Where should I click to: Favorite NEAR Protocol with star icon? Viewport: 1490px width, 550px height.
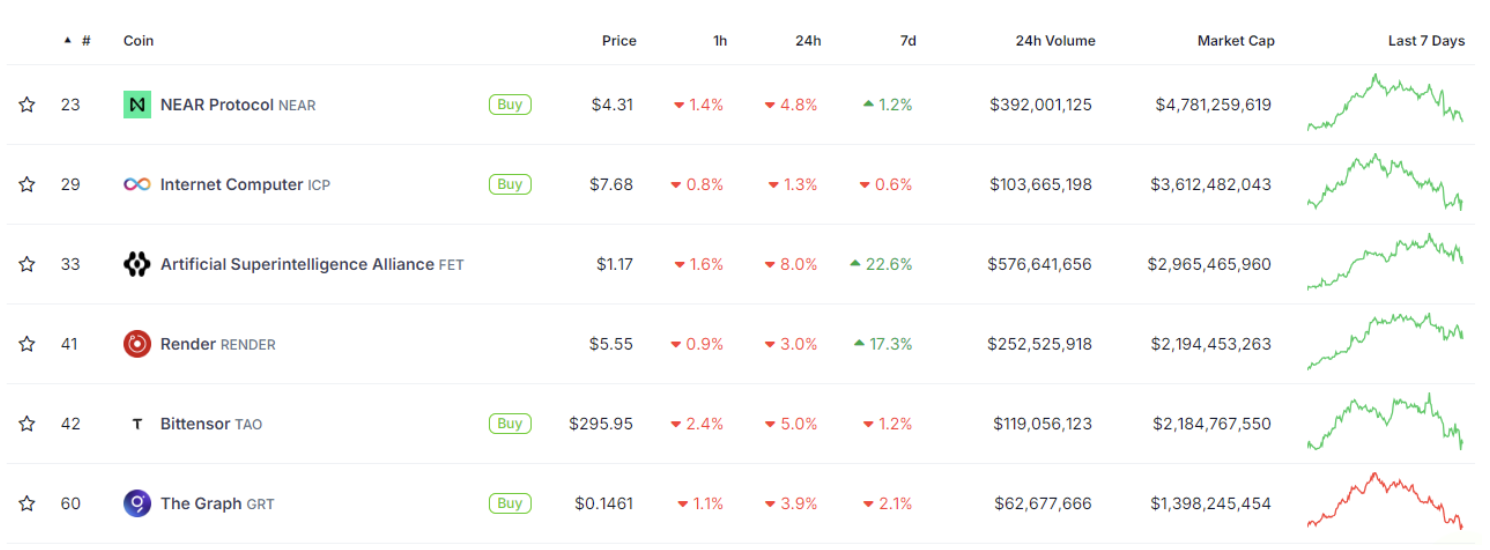coord(27,104)
